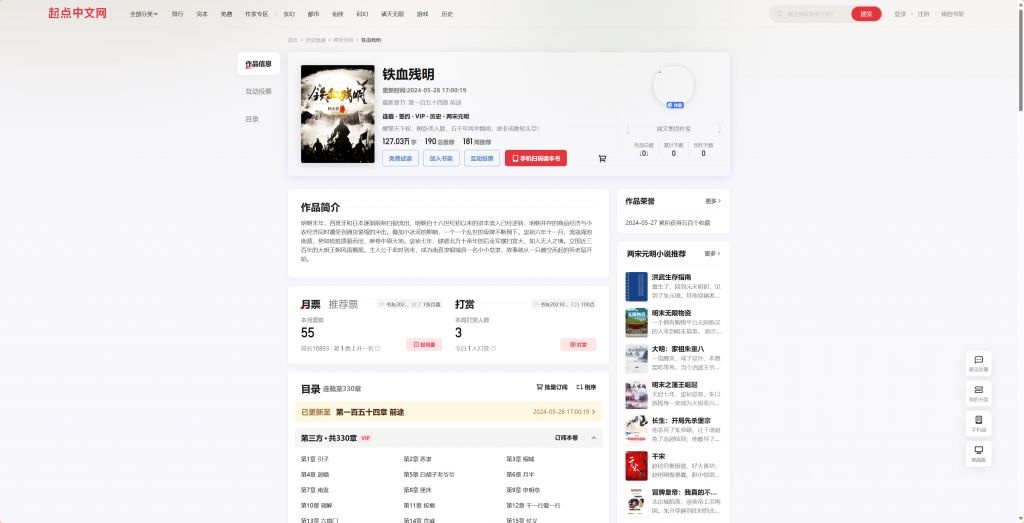Open the 第7章 chapter link
The width and height of the screenshot is (1024, 523).
[315, 490]
